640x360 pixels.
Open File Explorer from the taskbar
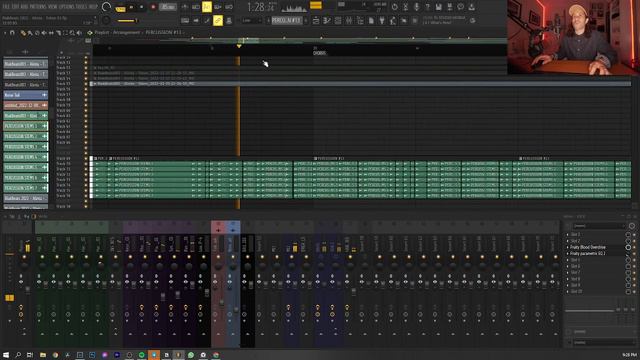point(42,355)
